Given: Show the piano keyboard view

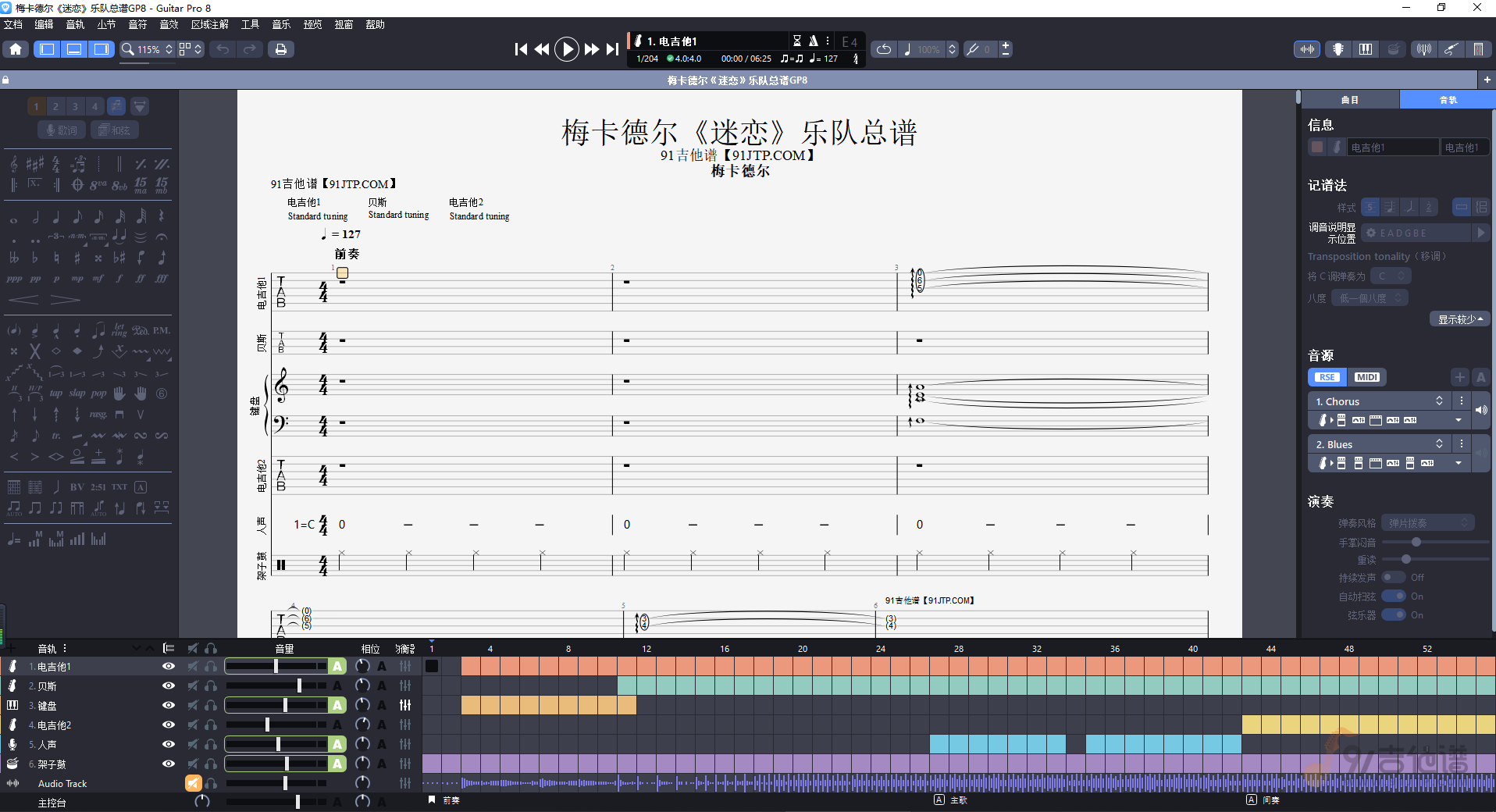Looking at the screenshot, I should coord(1366,49).
